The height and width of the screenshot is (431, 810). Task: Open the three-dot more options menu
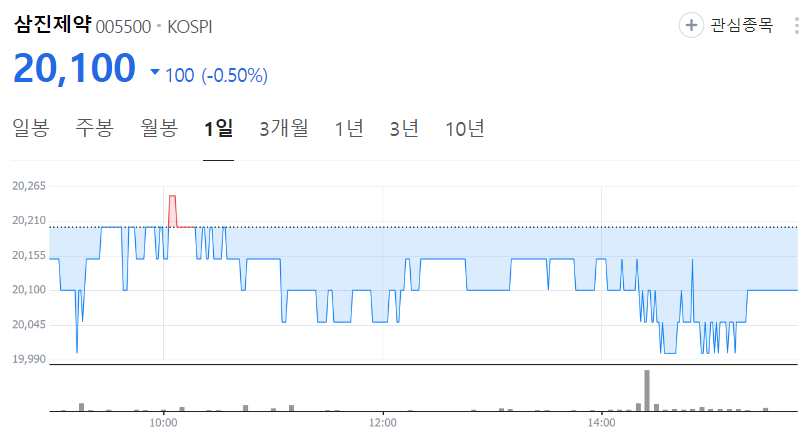click(x=797, y=25)
